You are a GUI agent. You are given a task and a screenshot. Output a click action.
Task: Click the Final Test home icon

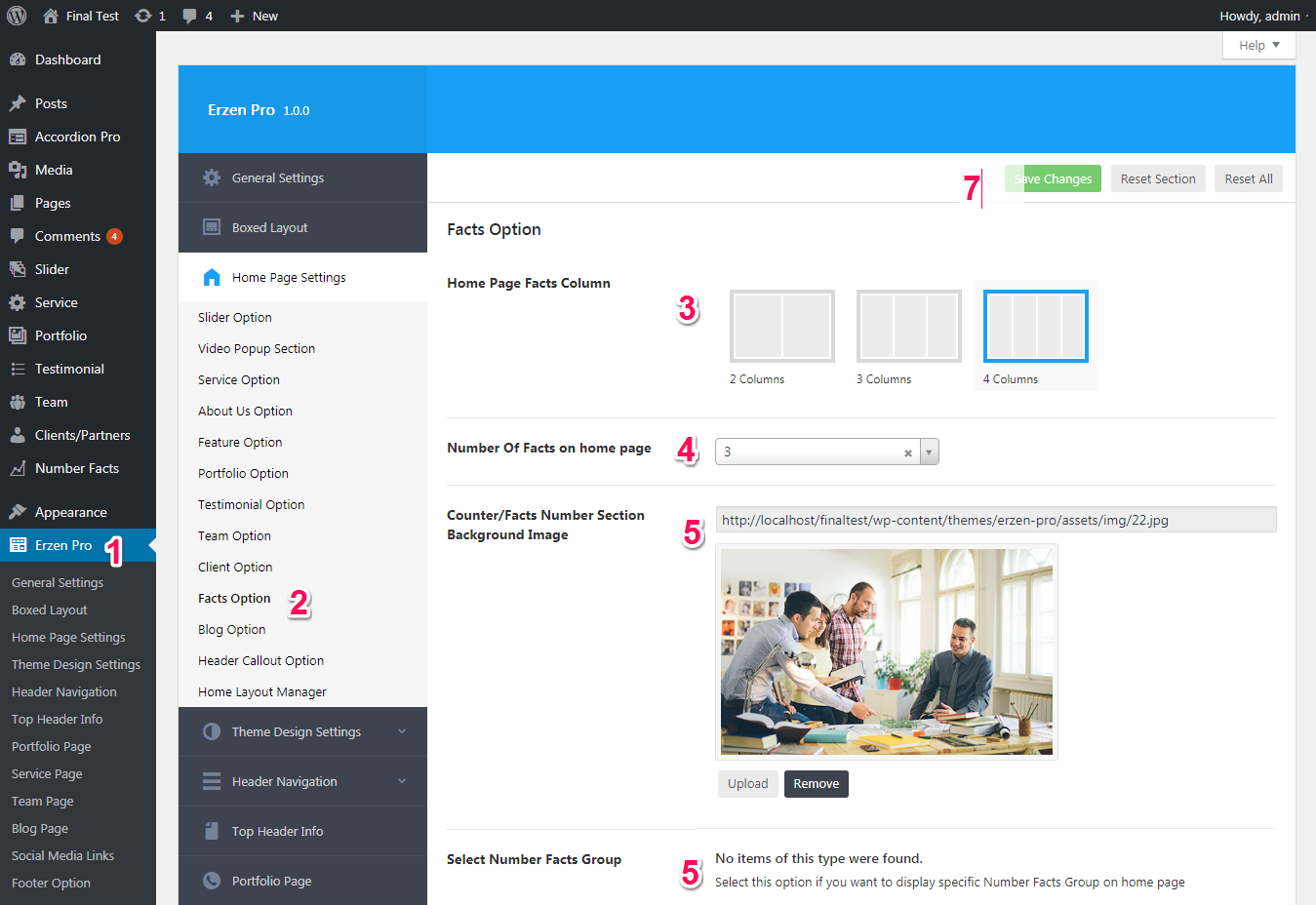click(51, 16)
